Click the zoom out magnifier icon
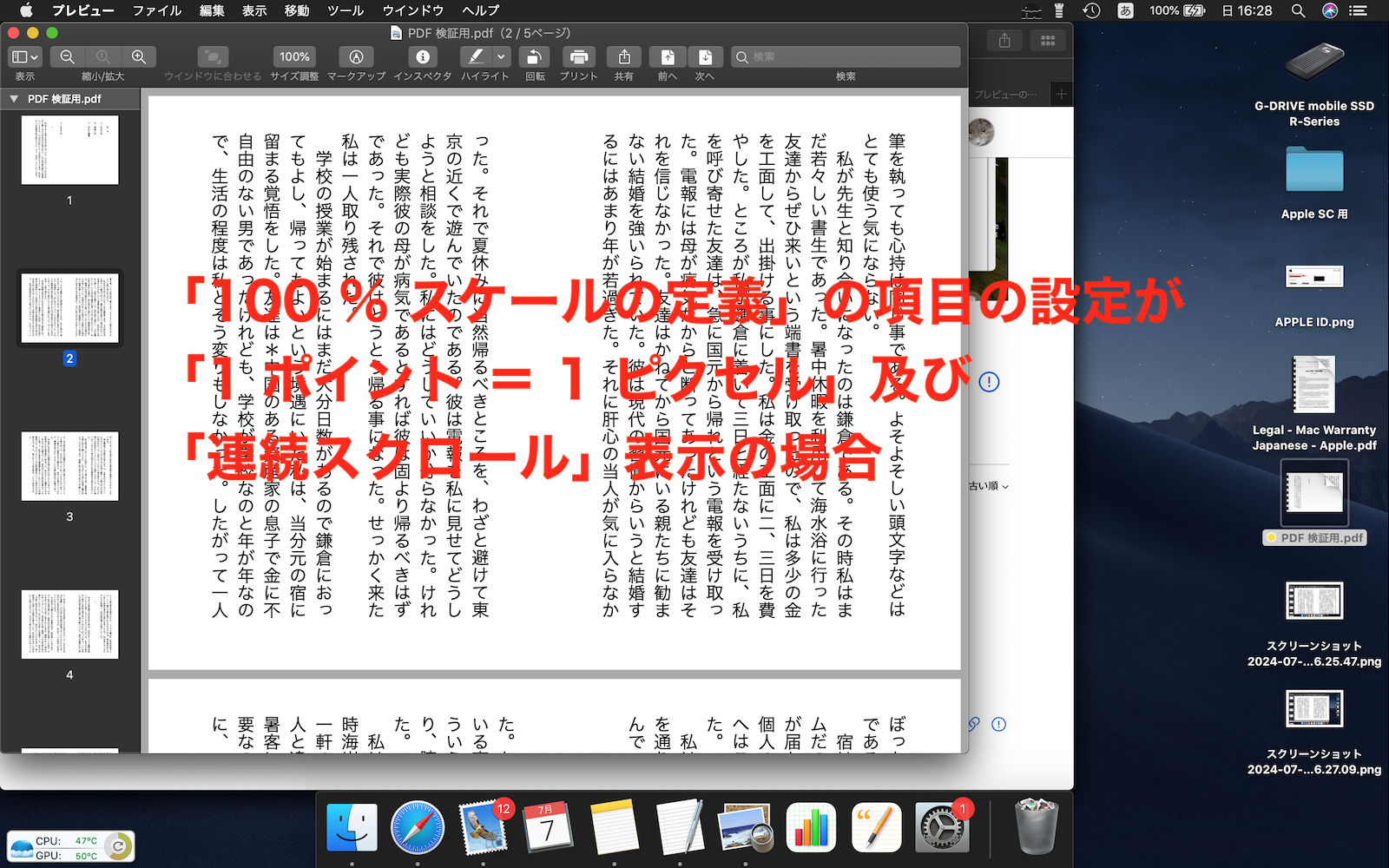 [67, 56]
